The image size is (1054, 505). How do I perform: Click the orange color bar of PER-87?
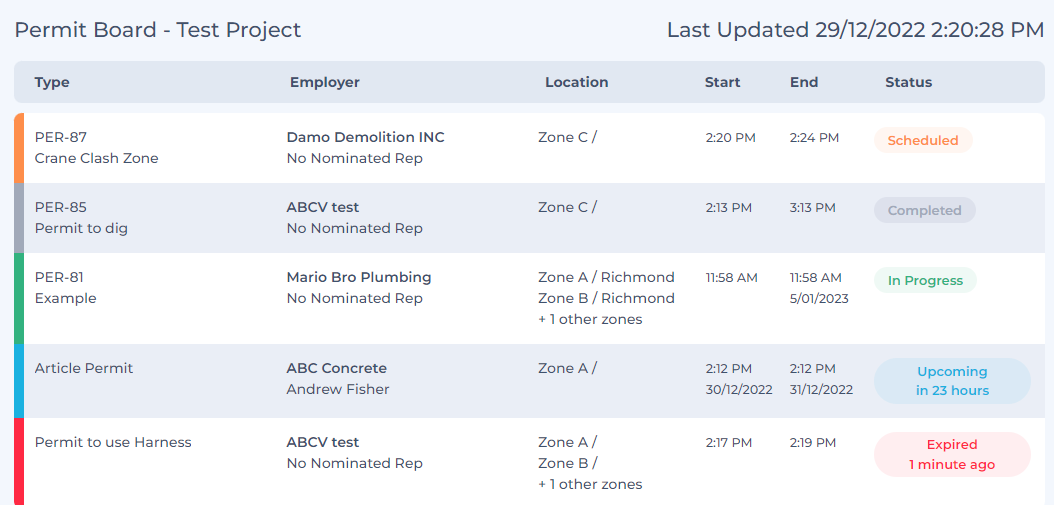coord(19,148)
